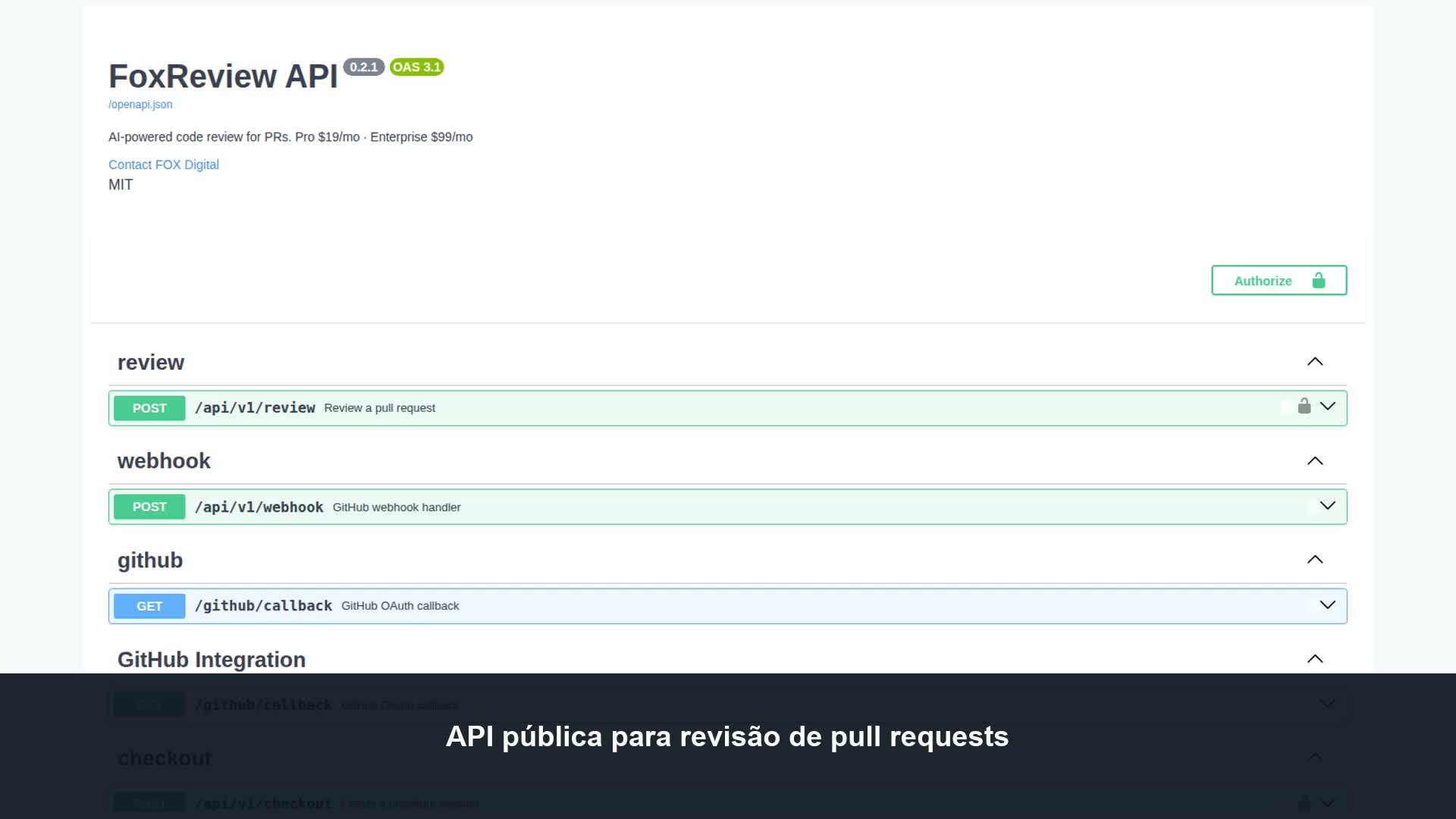
Task: Collapse the github section with its chevron
Action: (1315, 560)
